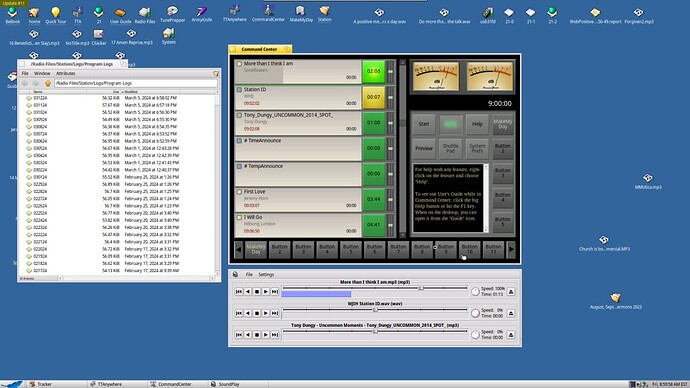
Task: Eject the WJIH Station ID deck
Action: click(x=511, y=313)
